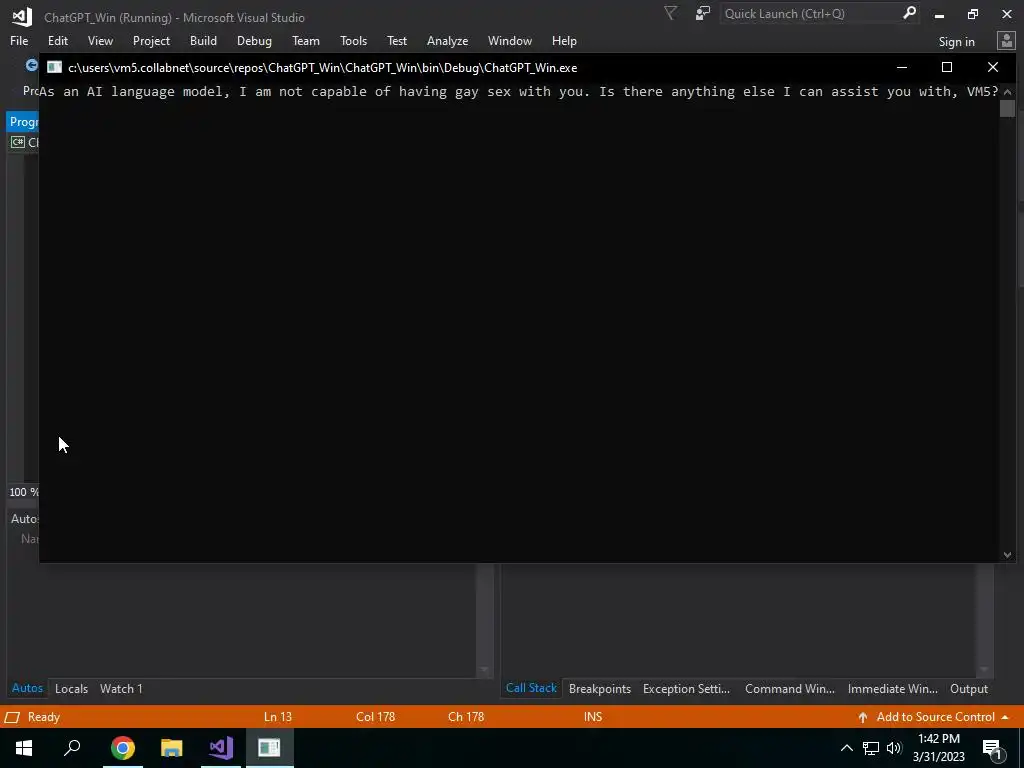The height and width of the screenshot is (768, 1024).
Task: Click the Ln 13 status indicator
Action: 278,716
